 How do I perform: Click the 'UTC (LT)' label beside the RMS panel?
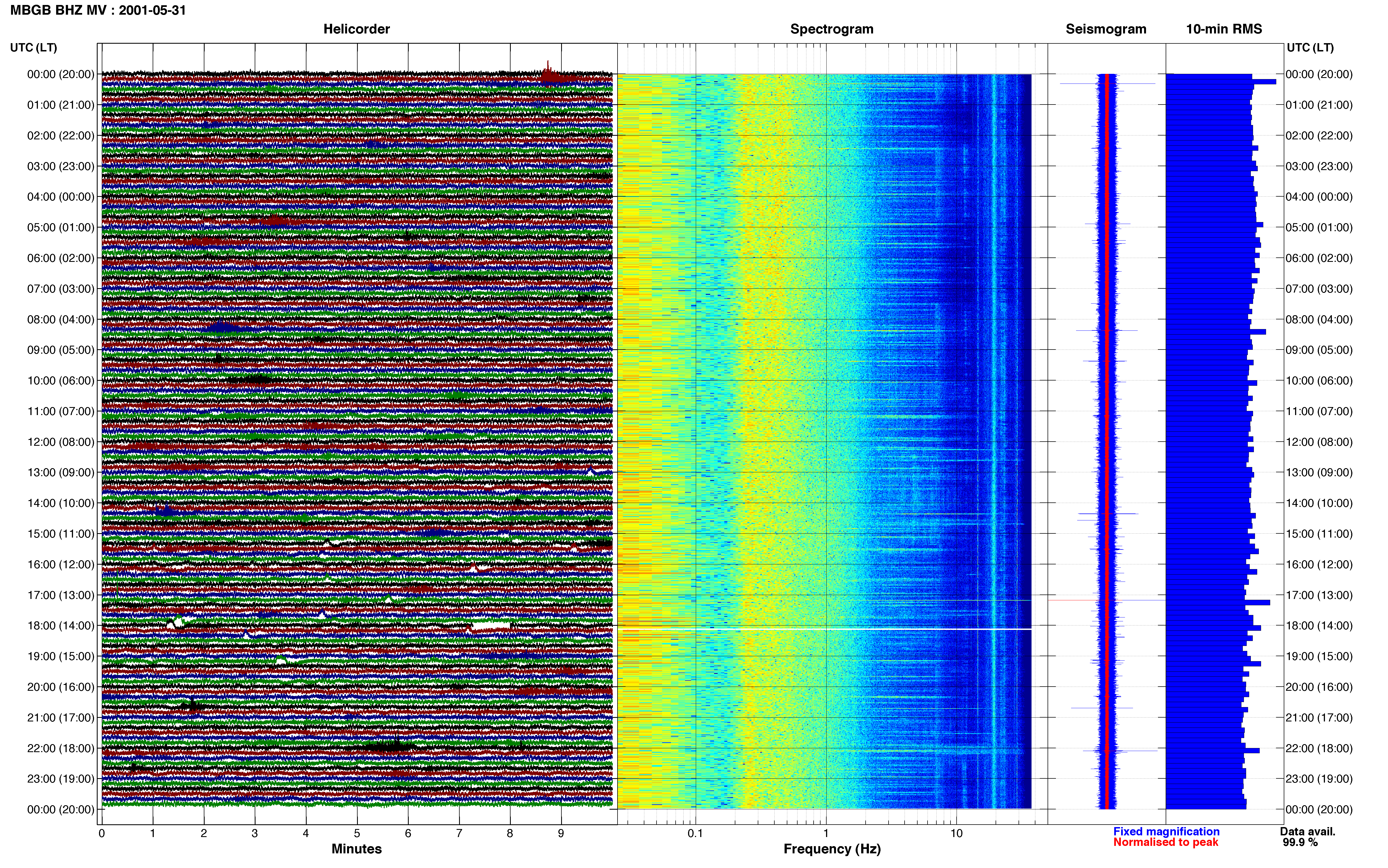point(1310,48)
